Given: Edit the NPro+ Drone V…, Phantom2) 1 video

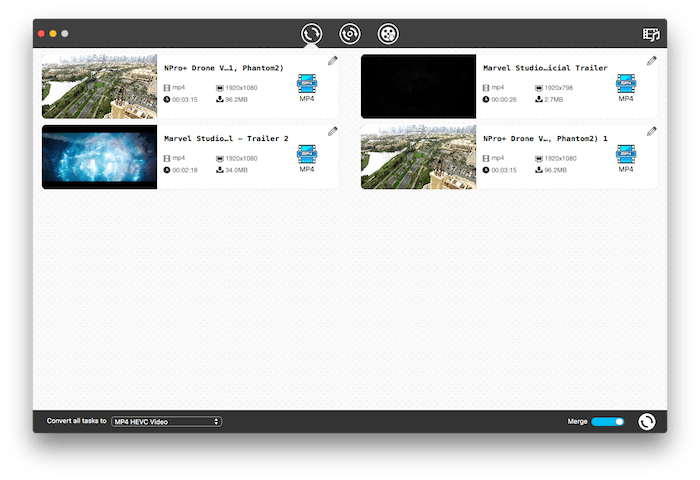Looking at the screenshot, I should pyautogui.click(x=652, y=131).
